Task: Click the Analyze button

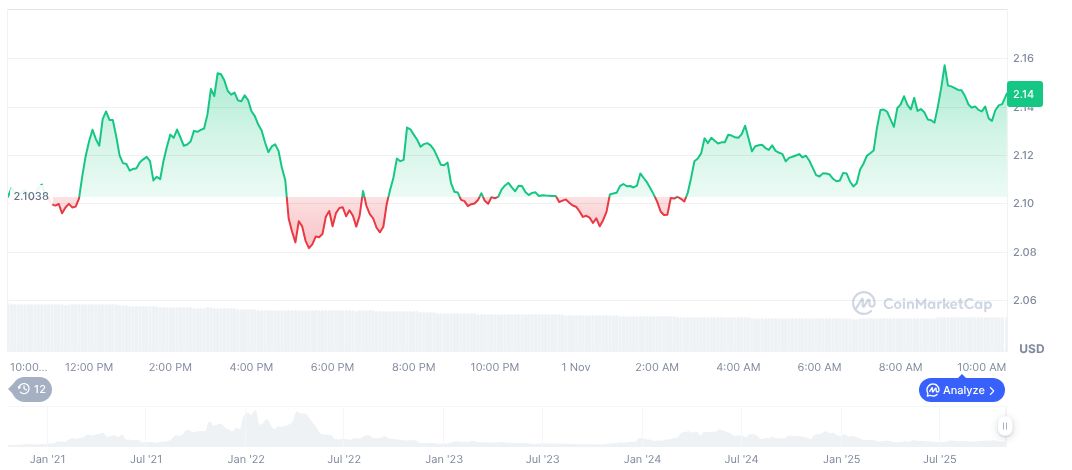Action: pos(961,390)
